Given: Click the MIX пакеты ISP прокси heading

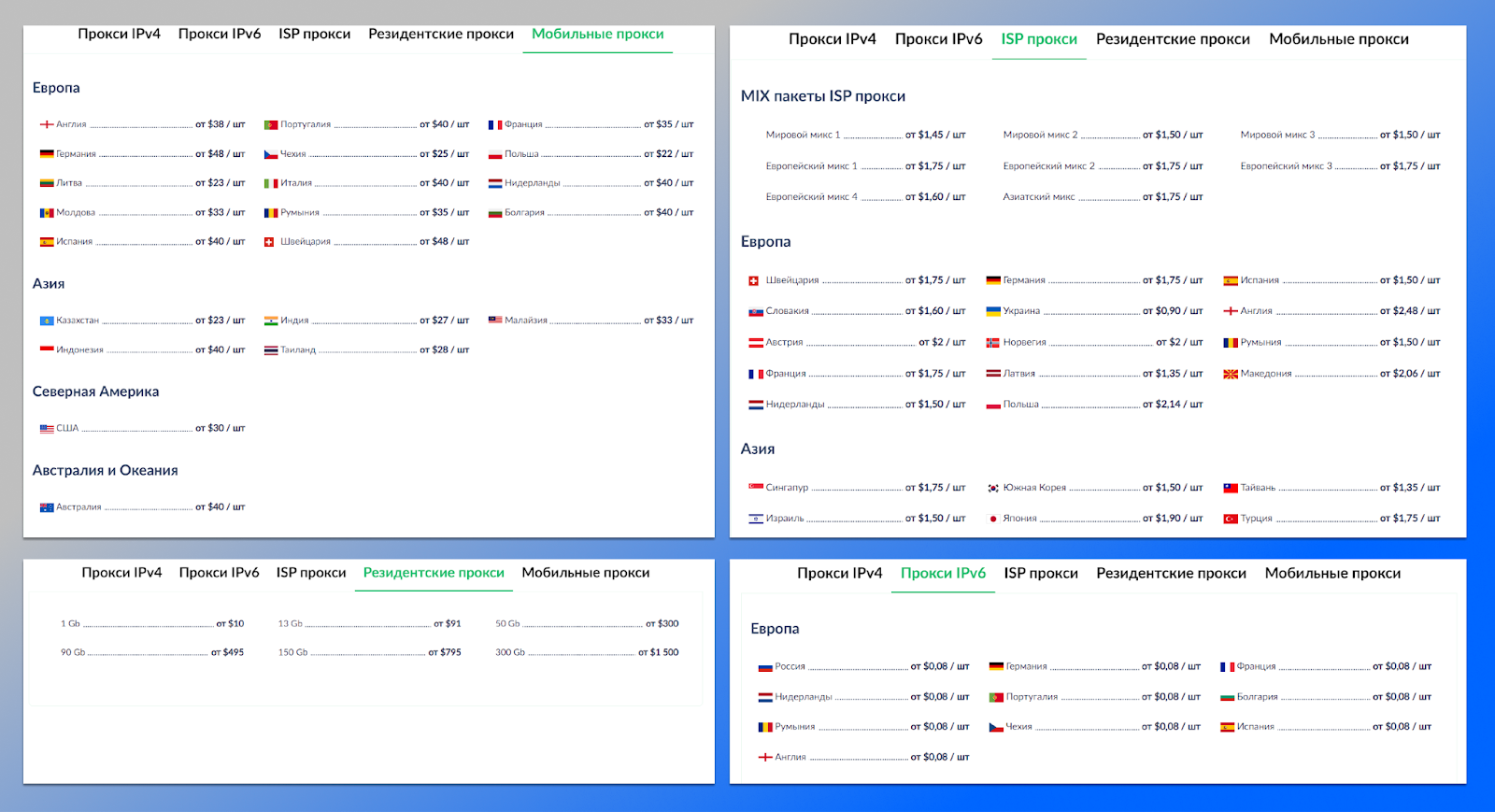Looking at the screenshot, I should (822, 96).
